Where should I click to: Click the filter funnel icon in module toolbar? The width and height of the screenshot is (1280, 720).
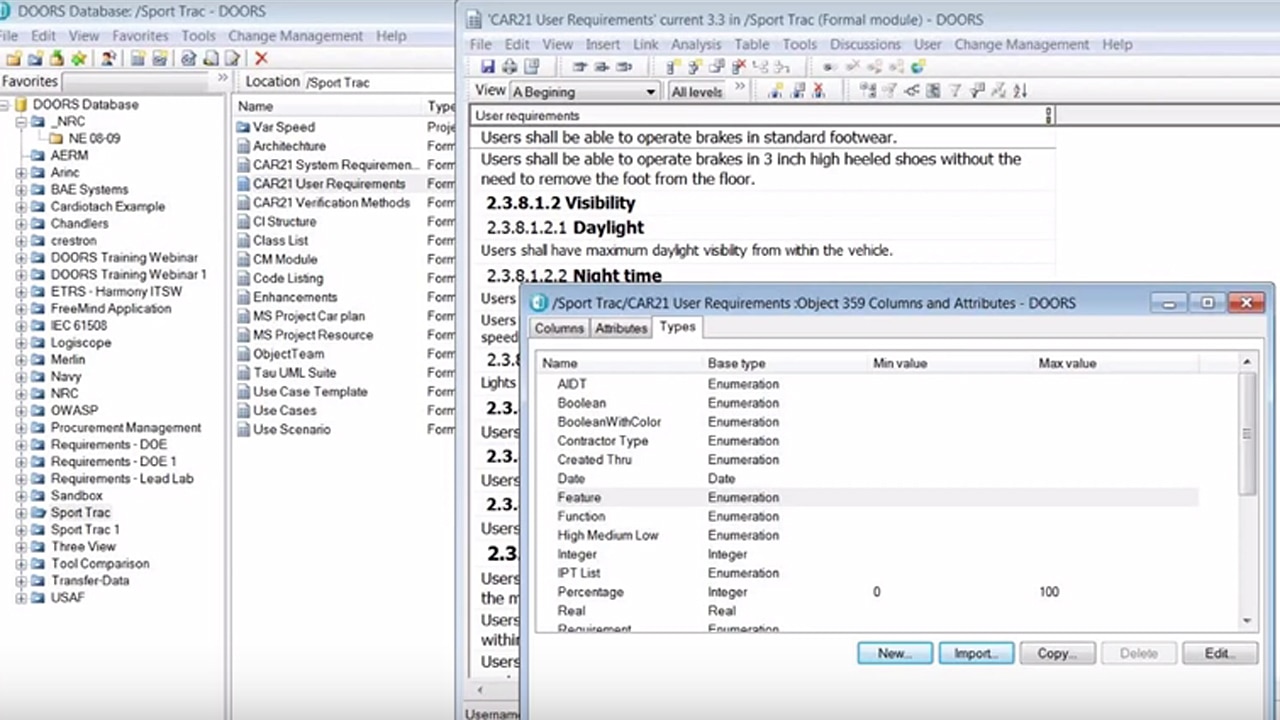tap(955, 91)
